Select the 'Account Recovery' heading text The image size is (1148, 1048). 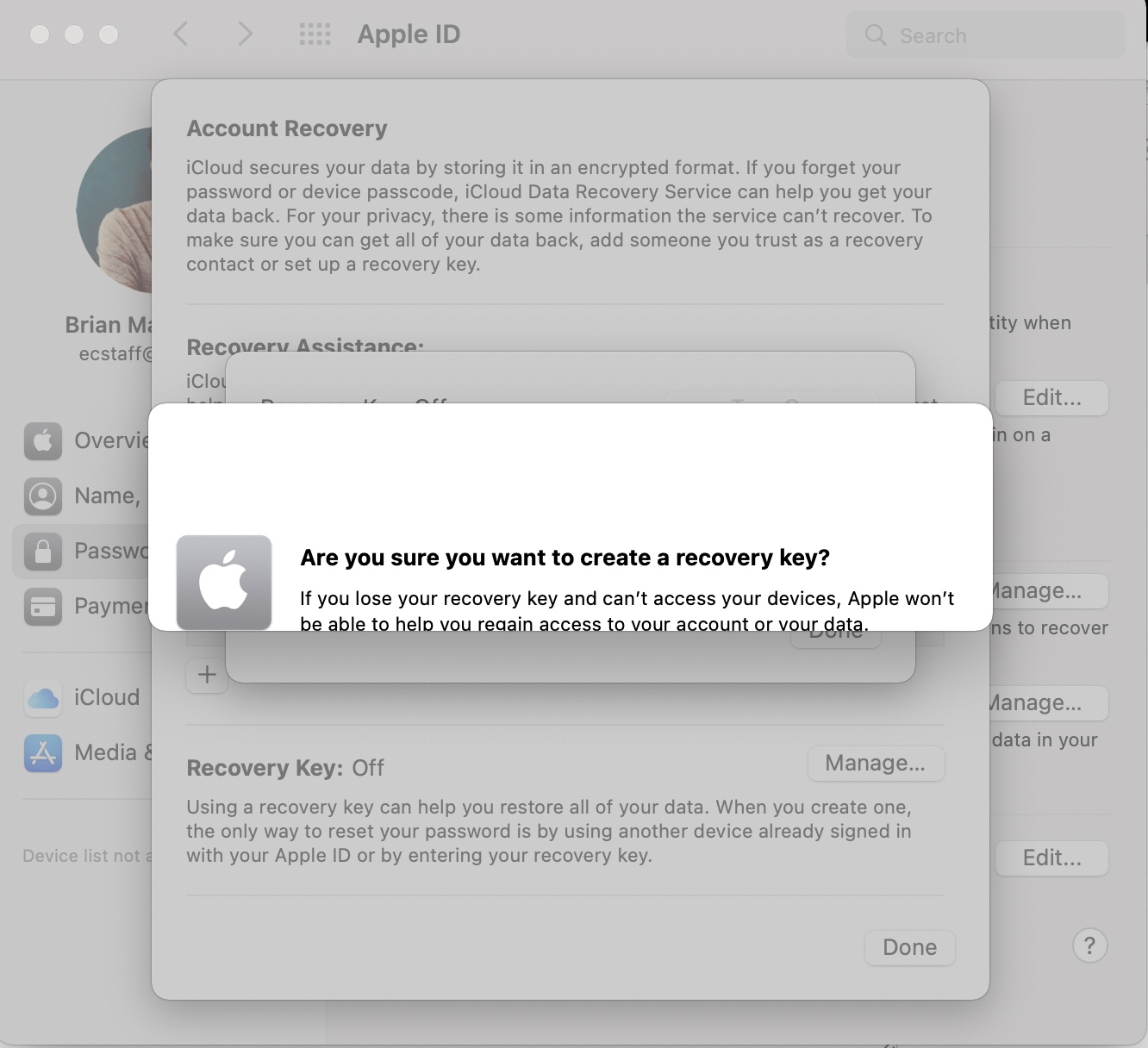[x=287, y=128]
